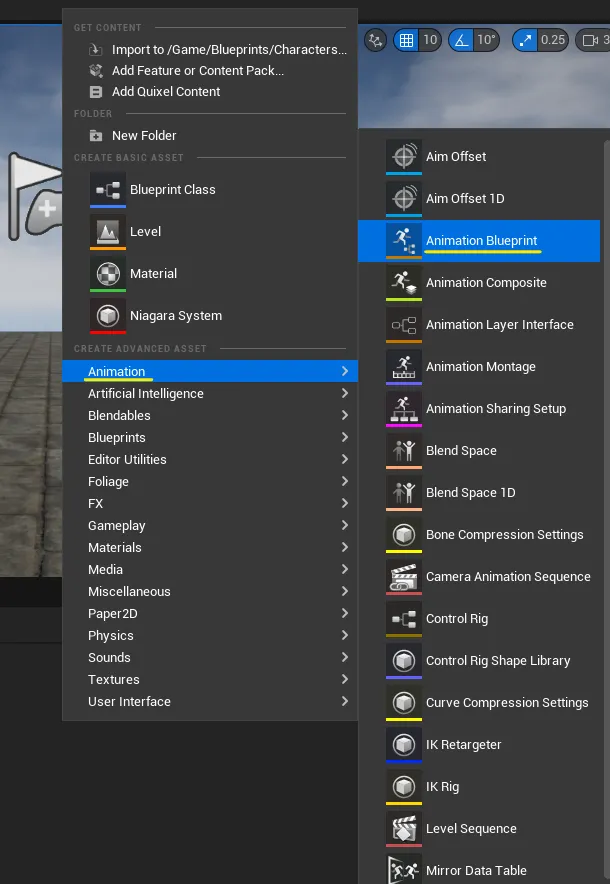This screenshot has height=884, width=610.
Task: Click the IK Retargeter icon
Action: tap(404, 744)
